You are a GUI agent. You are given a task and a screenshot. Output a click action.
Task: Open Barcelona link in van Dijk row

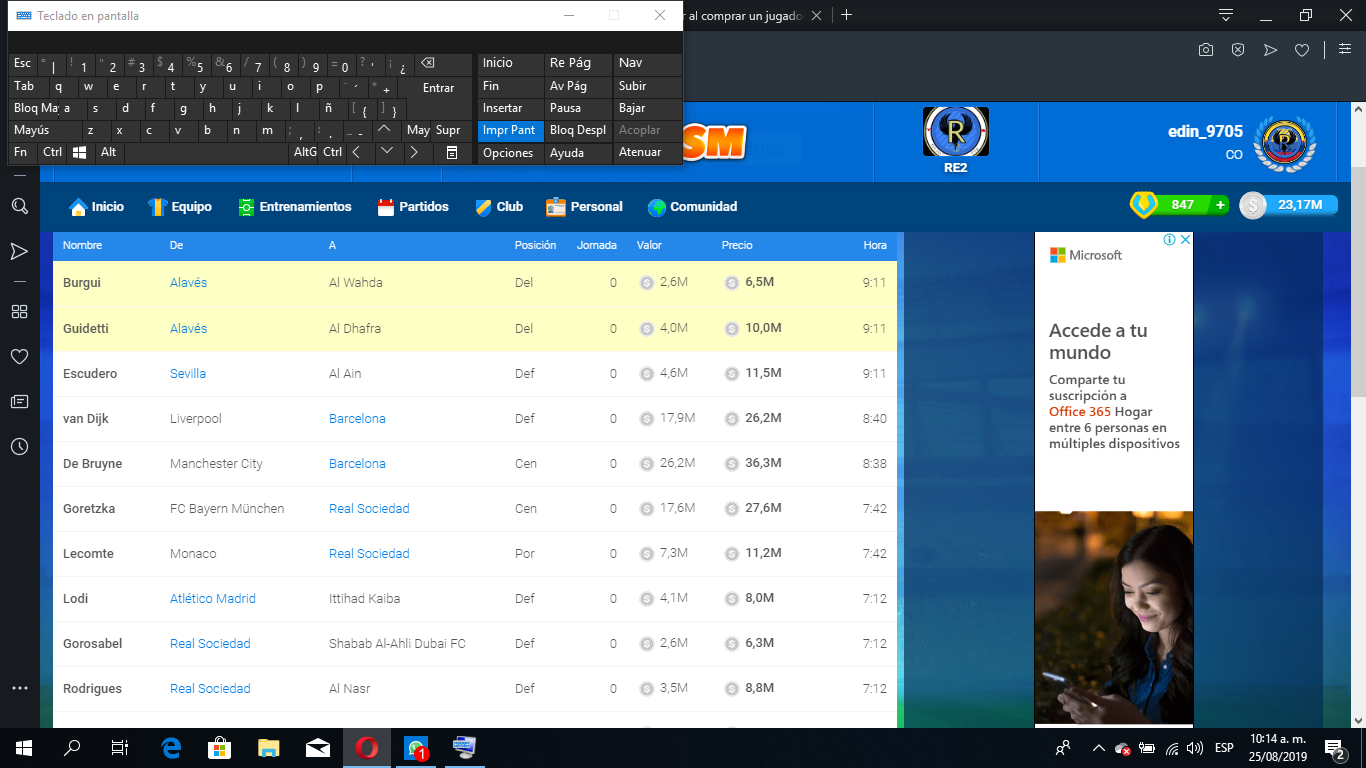[357, 419]
